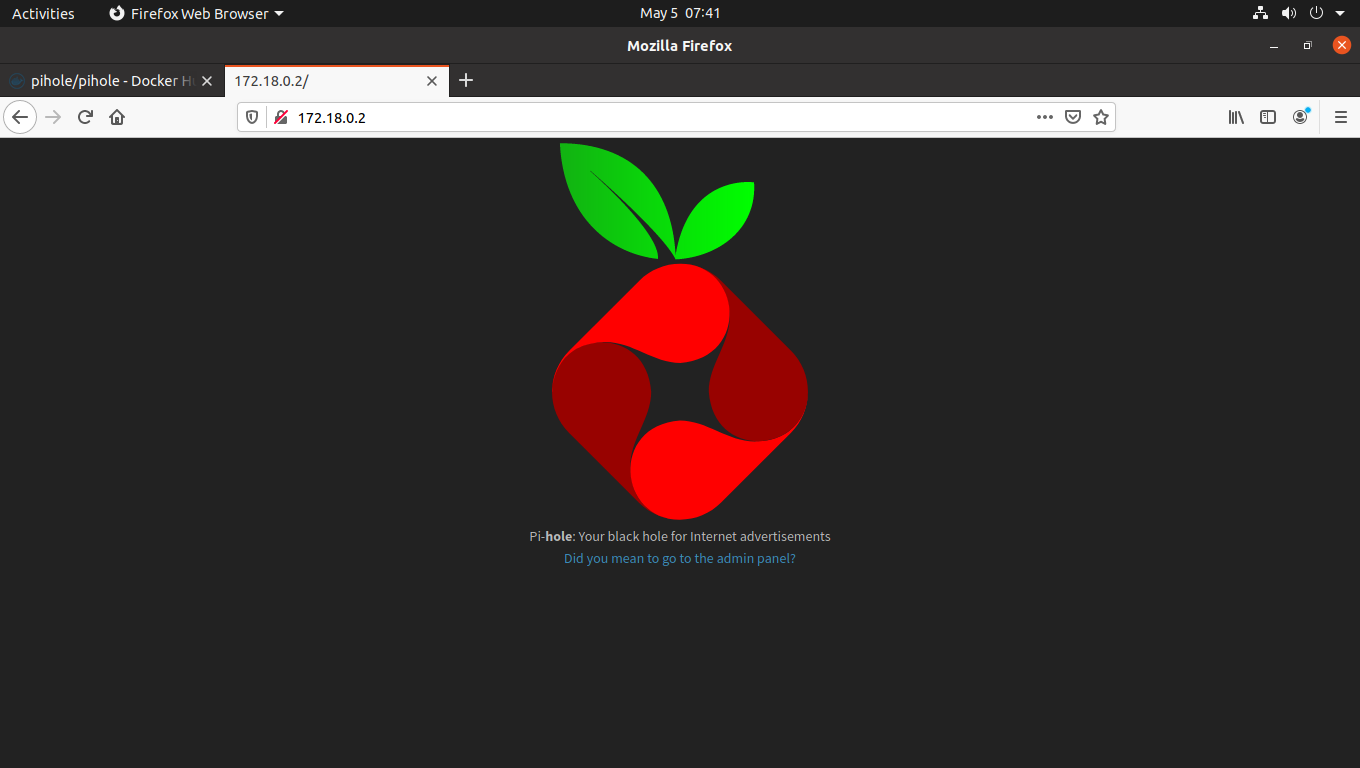
Task: Open the system status power menu
Action: (1316, 14)
